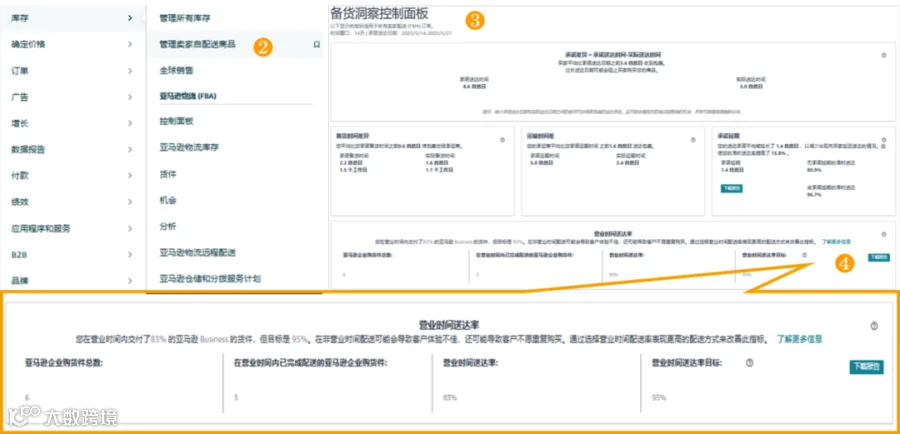
Task: Click enlarged 亚马逊企业购货件总数 label
Action: [x=64, y=363]
